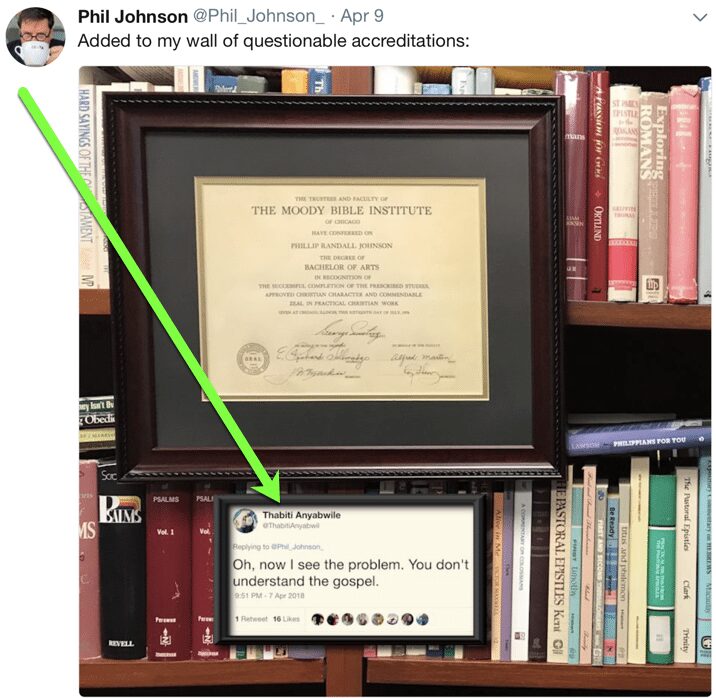Open Phil Johnson's profile avatar with mug

35,37
